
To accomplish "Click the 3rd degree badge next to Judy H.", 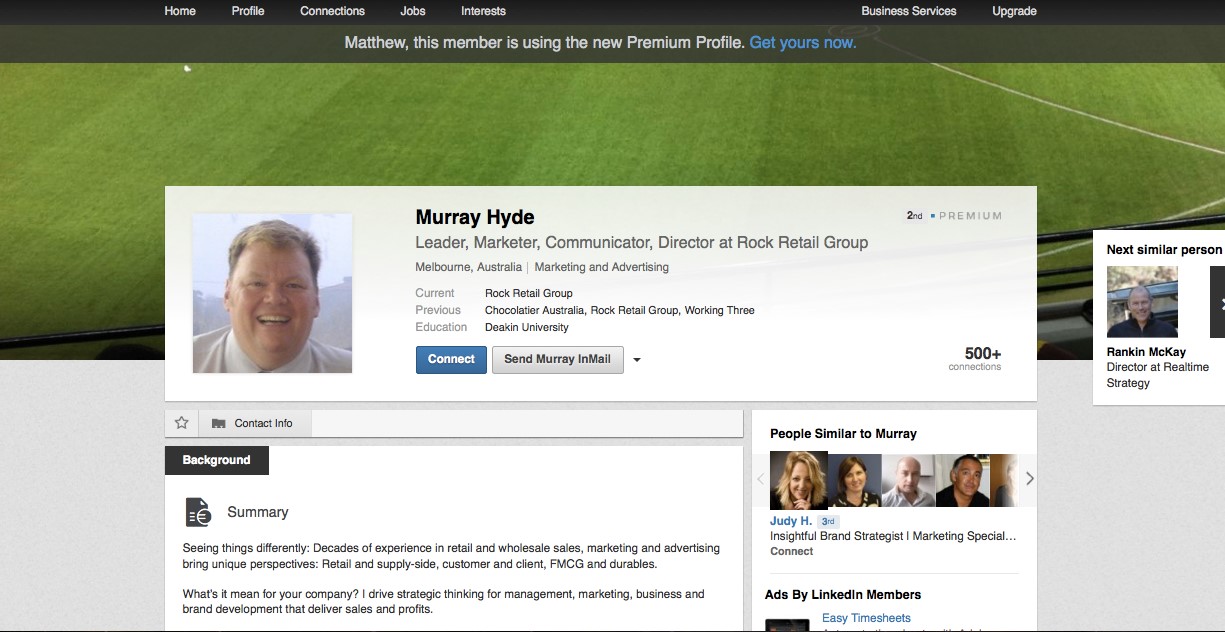I will (x=827, y=521).
